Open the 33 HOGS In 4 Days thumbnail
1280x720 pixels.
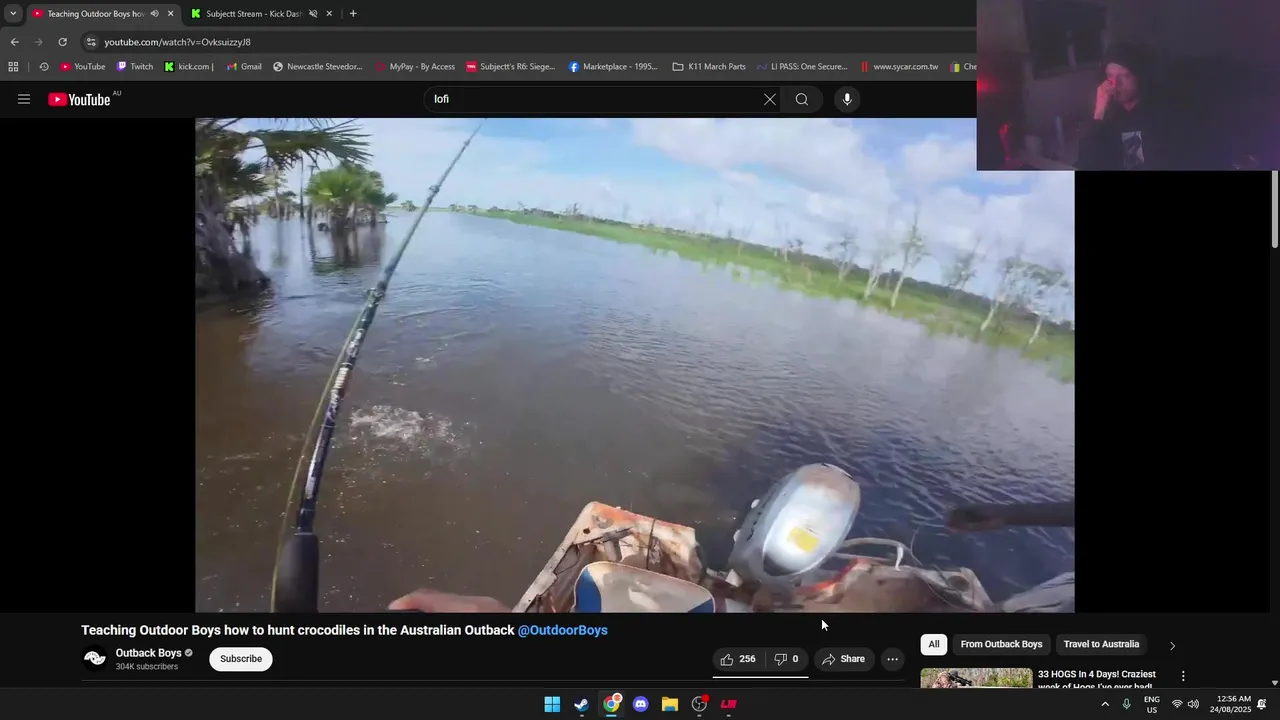pyautogui.click(x=976, y=678)
